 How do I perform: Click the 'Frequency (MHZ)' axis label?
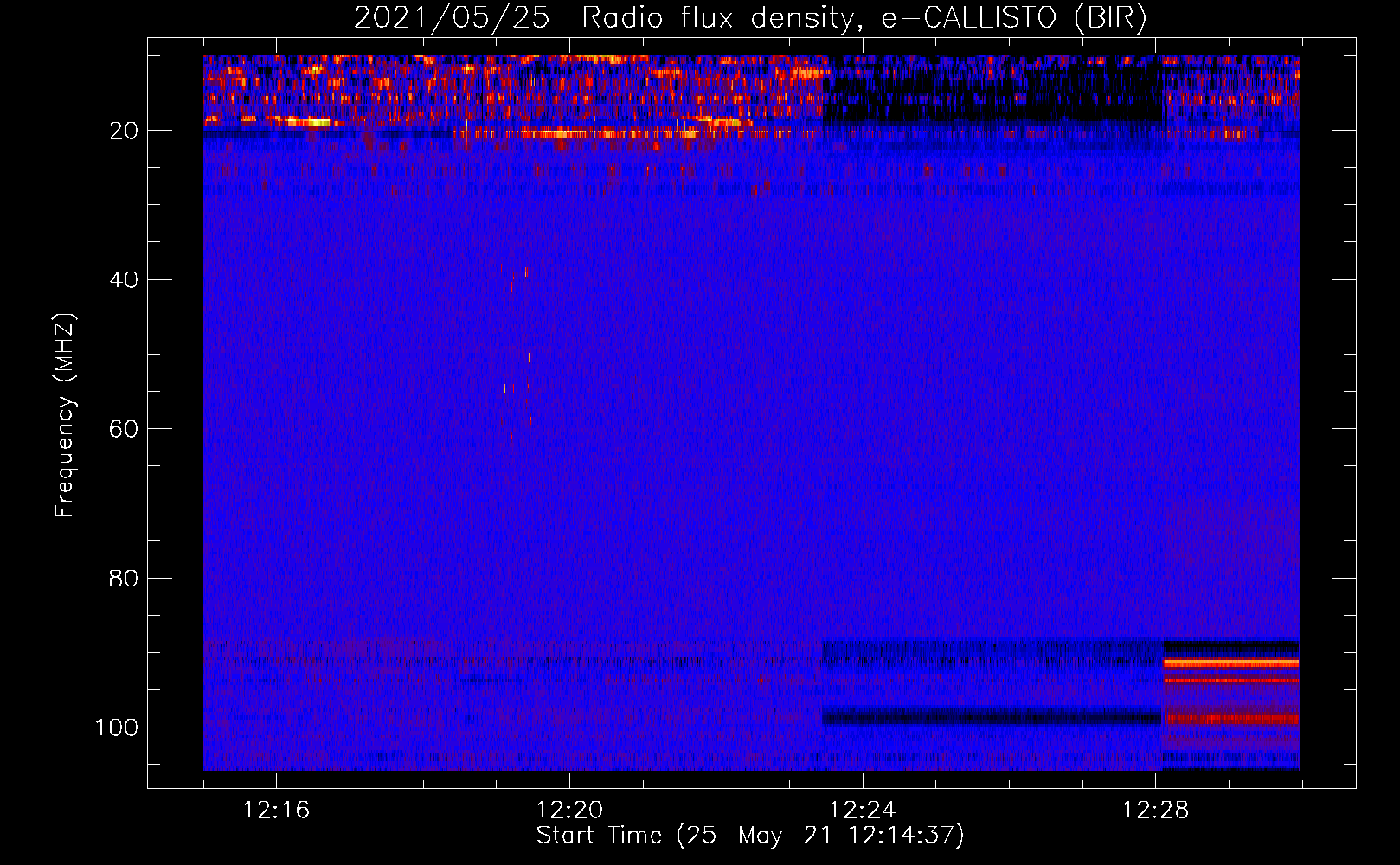[65, 414]
